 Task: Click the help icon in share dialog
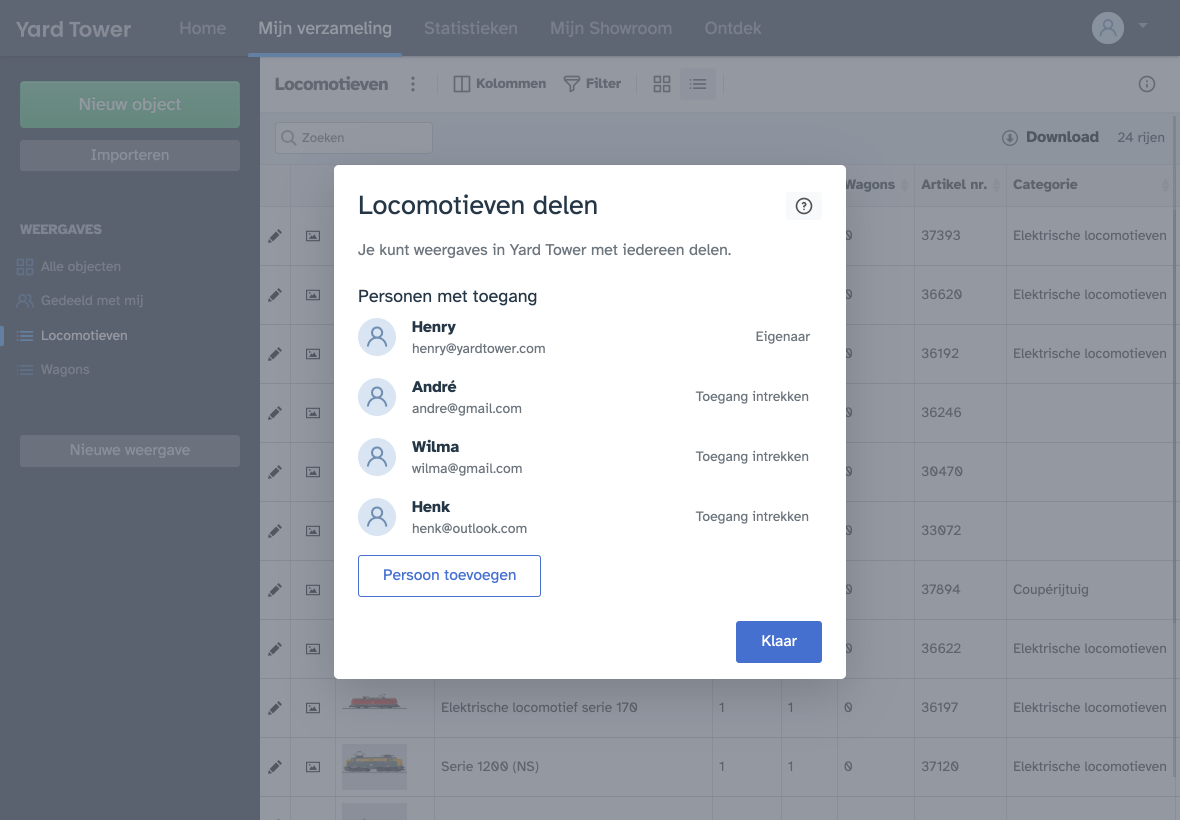pyautogui.click(x=803, y=206)
